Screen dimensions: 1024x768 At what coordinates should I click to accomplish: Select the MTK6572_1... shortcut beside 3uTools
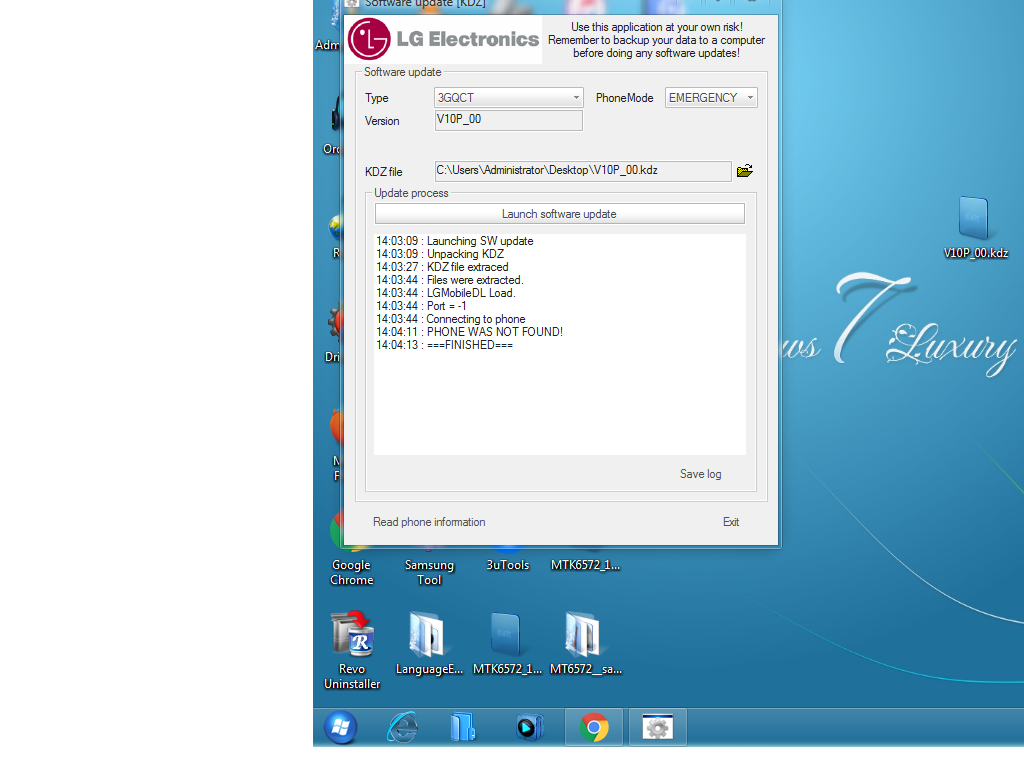tap(585, 560)
